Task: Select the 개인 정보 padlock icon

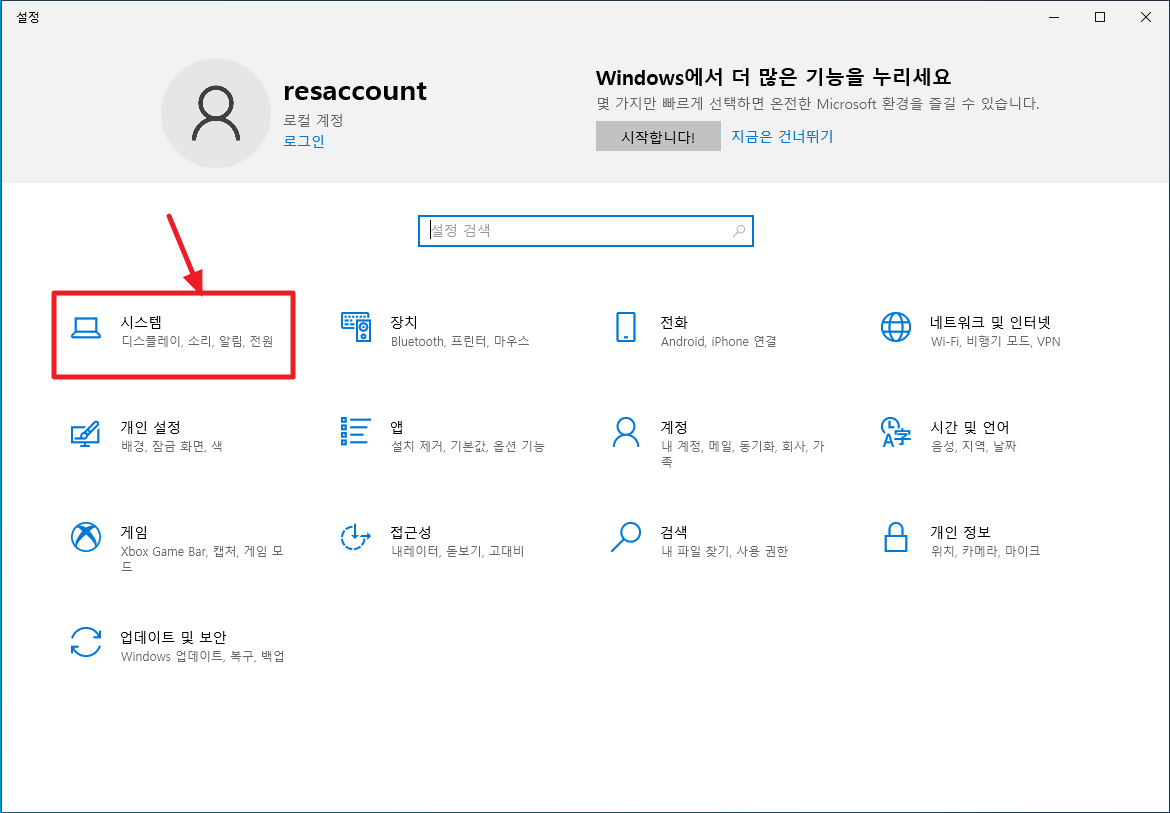Action: (x=895, y=537)
